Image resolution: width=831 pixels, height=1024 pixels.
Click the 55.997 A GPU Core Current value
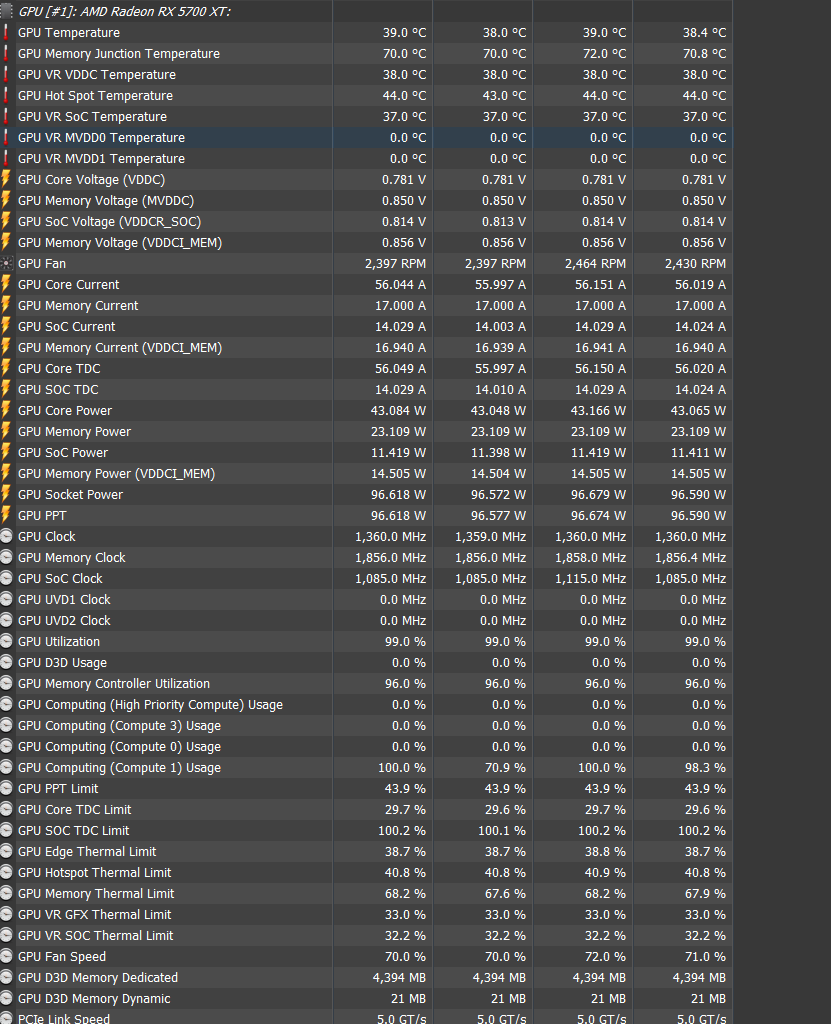(x=500, y=285)
